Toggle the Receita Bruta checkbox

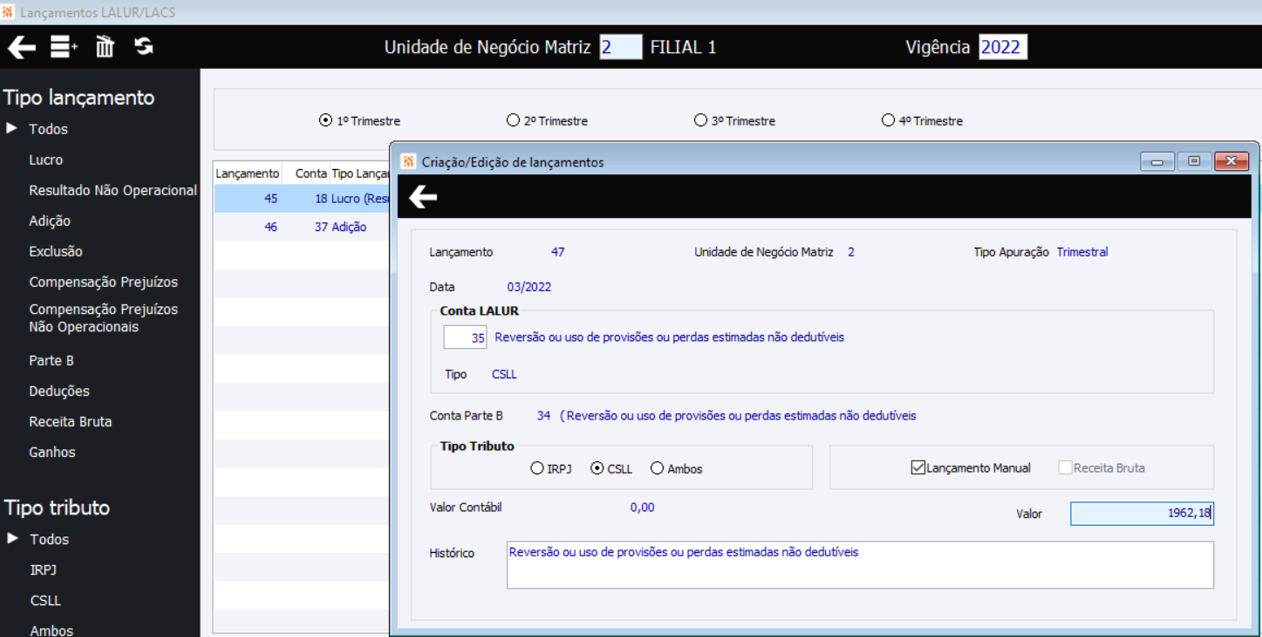(x=1065, y=467)
